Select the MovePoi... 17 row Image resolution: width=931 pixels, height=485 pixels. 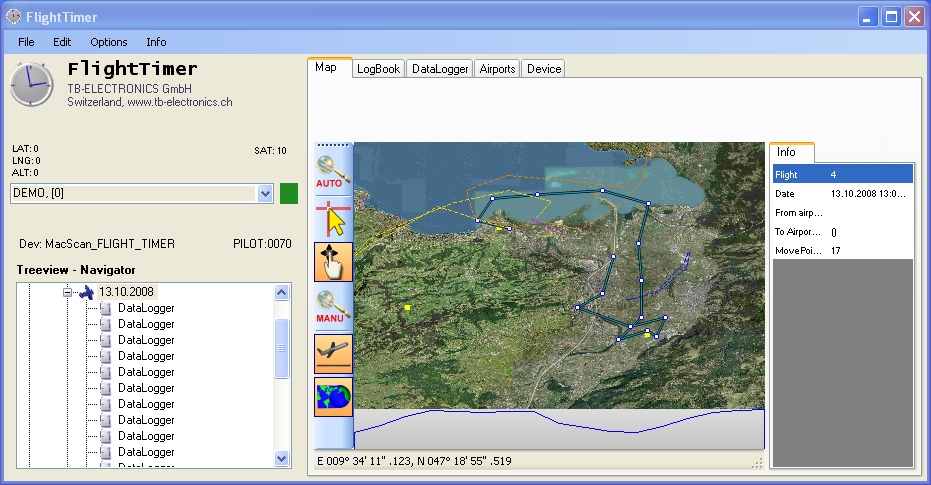tap(842, 251)
